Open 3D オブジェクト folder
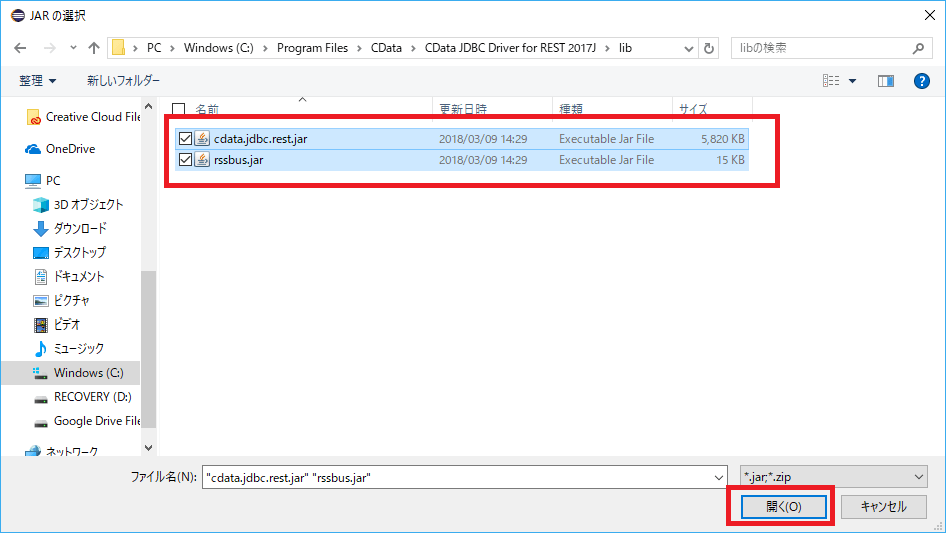Image resolution: width=946 pixels, height=533 pixels. tap(78, 205)
